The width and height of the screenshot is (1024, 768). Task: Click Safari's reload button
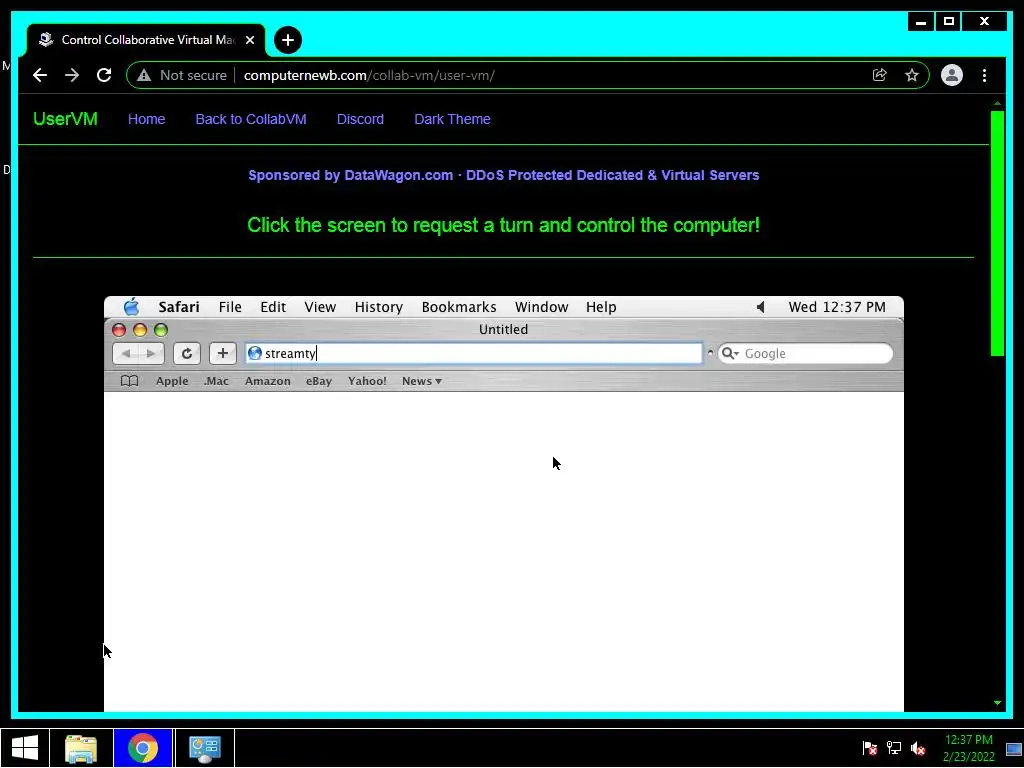tap(187, 353)
